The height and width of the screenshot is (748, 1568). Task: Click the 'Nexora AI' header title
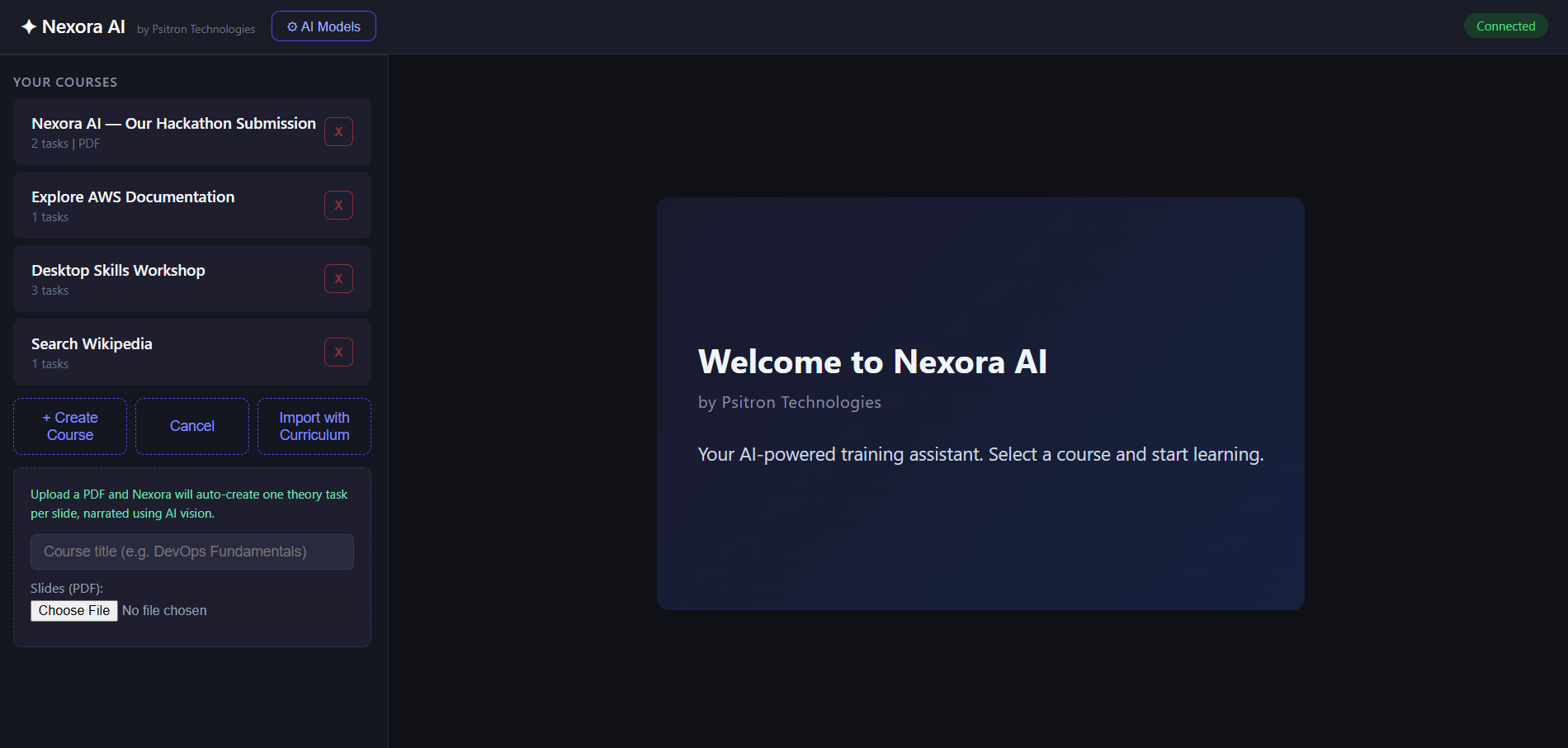[x=83, y=26]
